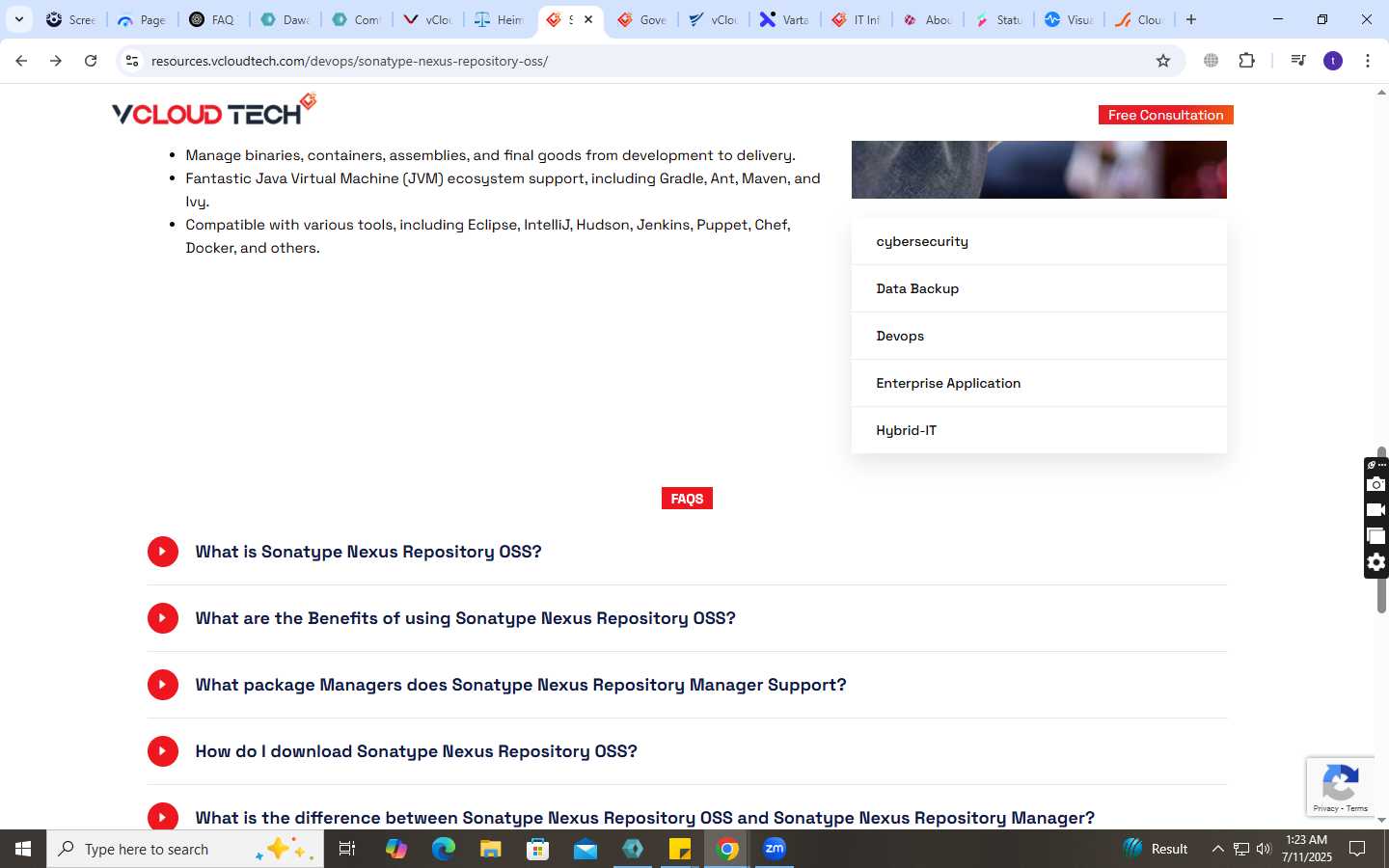Reload the current page

[x=91, y=61]
